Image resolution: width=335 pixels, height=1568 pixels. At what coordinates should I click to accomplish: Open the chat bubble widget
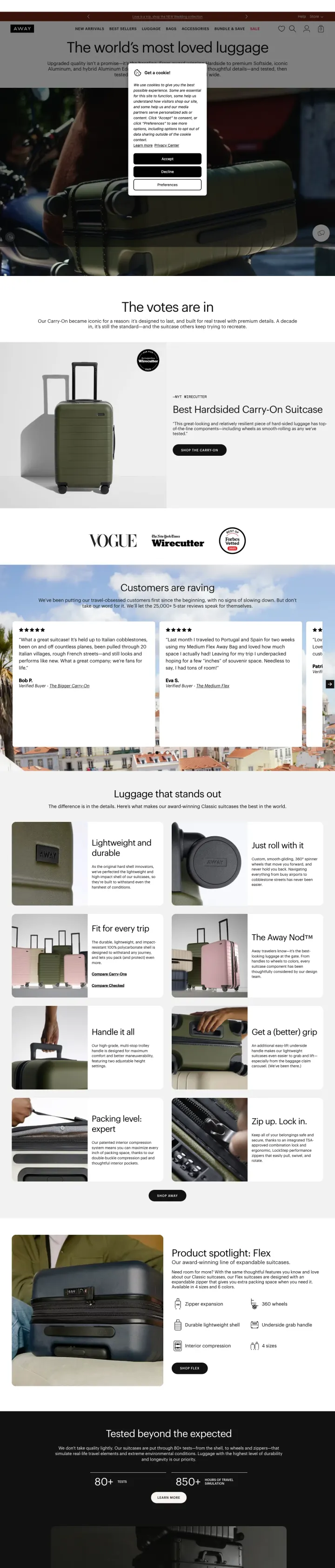pyautogui.click(x=321, y=232)
